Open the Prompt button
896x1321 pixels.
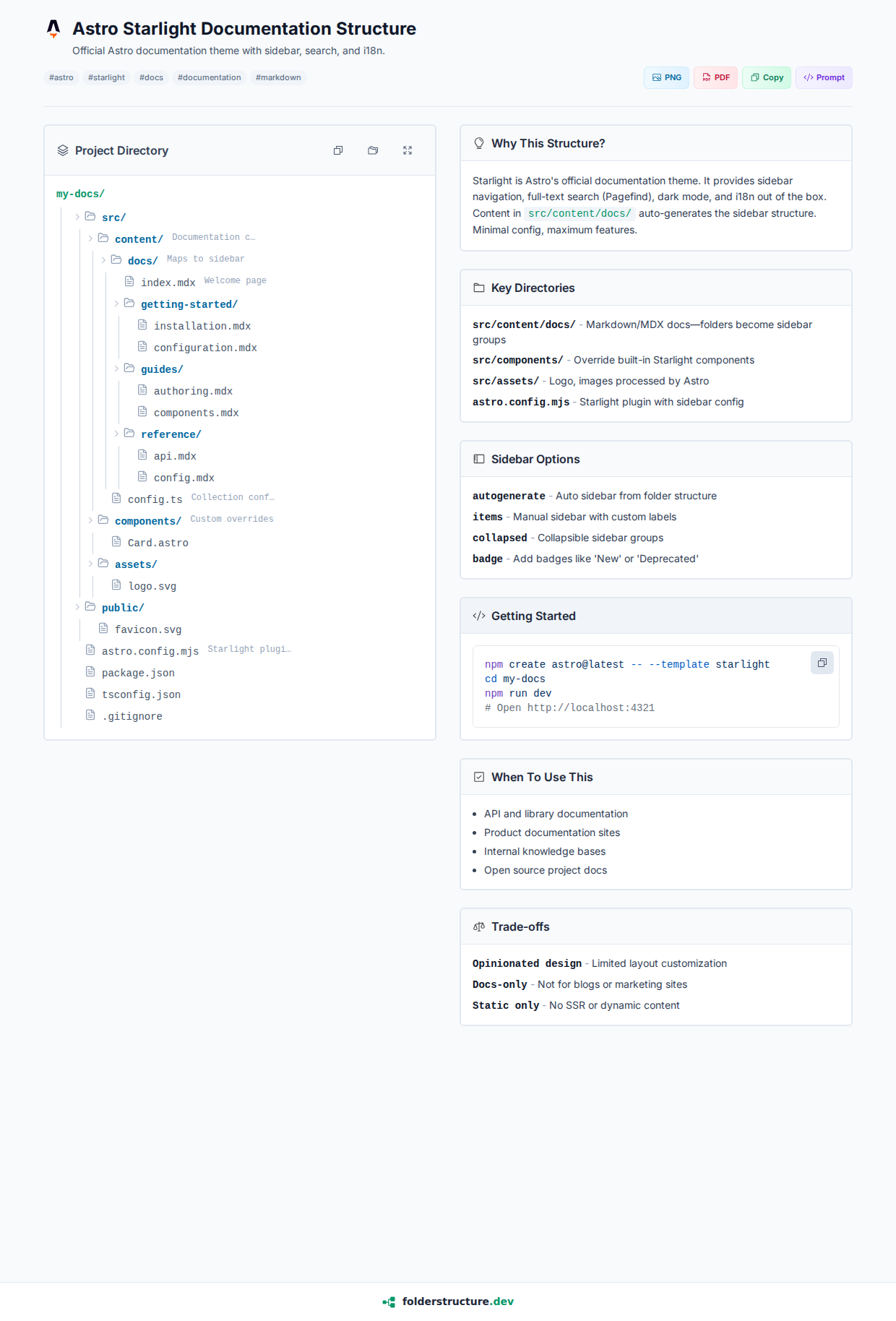coord(824,77)
